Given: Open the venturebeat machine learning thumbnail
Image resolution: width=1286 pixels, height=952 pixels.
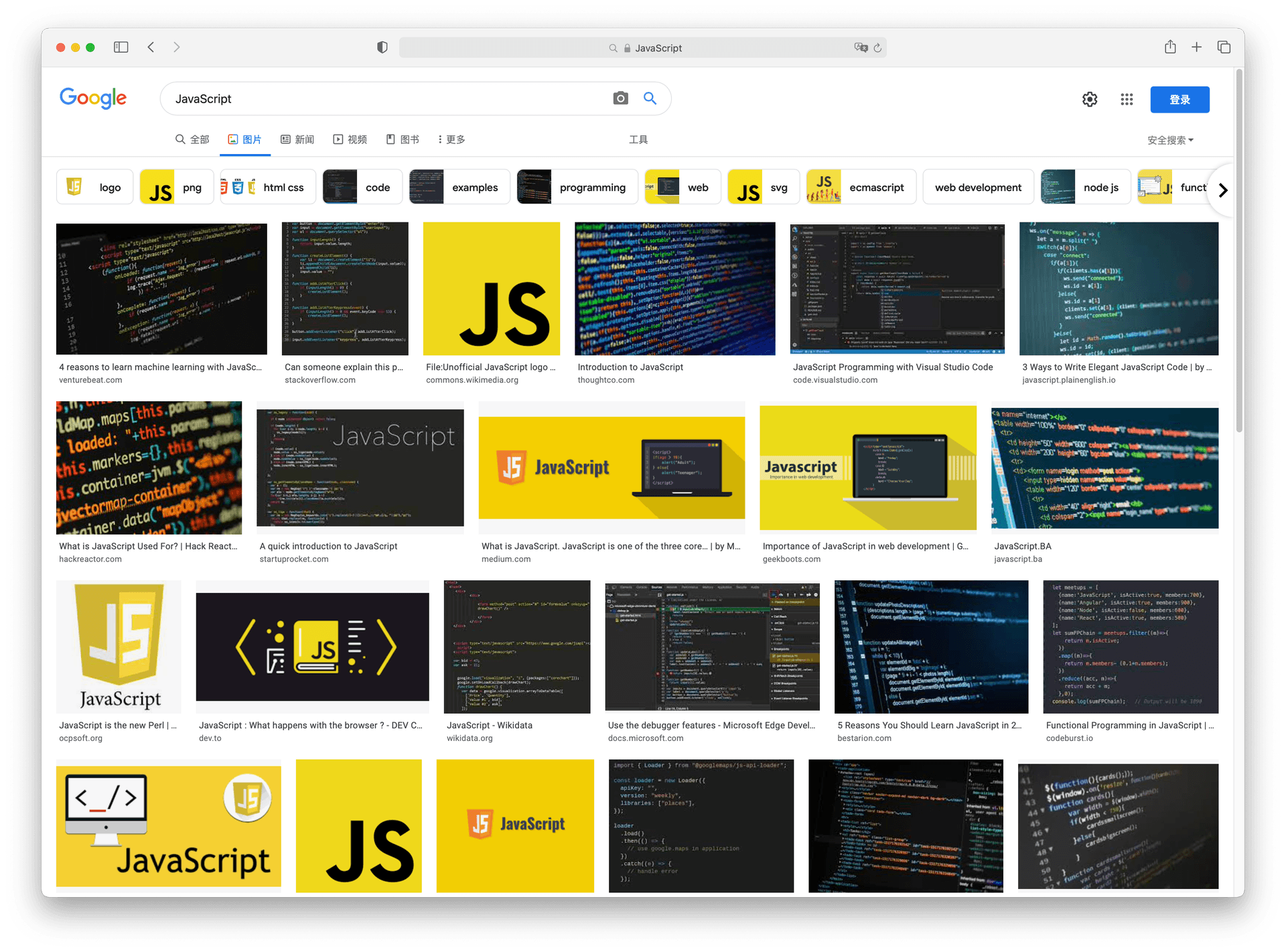Looking at the screenshot, I should click(161, 289).
